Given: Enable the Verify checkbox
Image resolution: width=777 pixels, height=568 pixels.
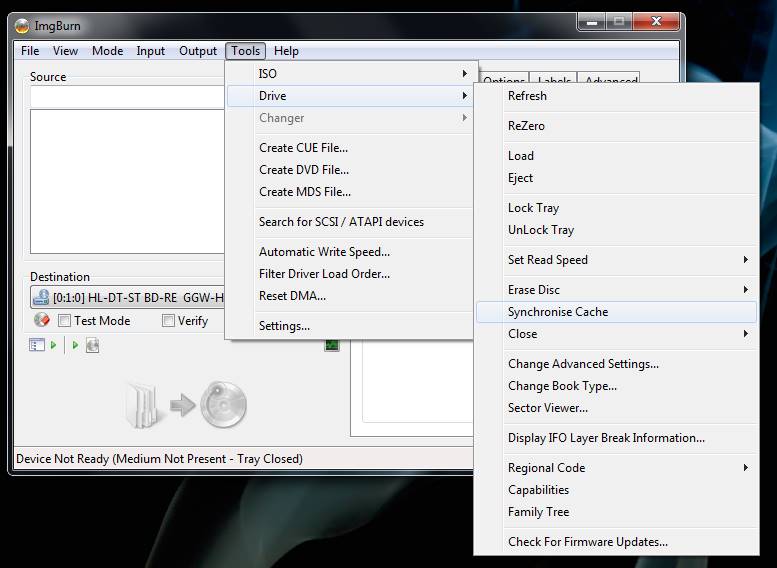Looking at the screenshot, I should pos(168,321).
